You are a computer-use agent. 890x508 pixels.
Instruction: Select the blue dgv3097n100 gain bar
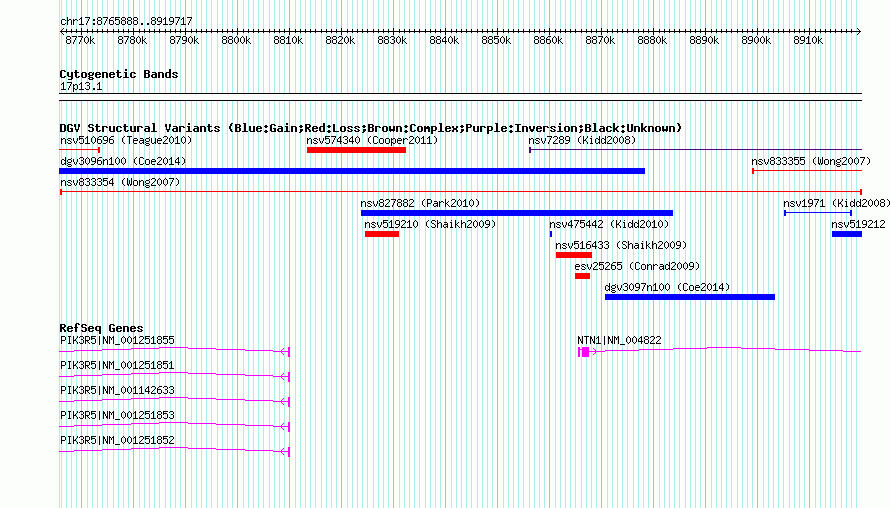(x=690, y=297)
